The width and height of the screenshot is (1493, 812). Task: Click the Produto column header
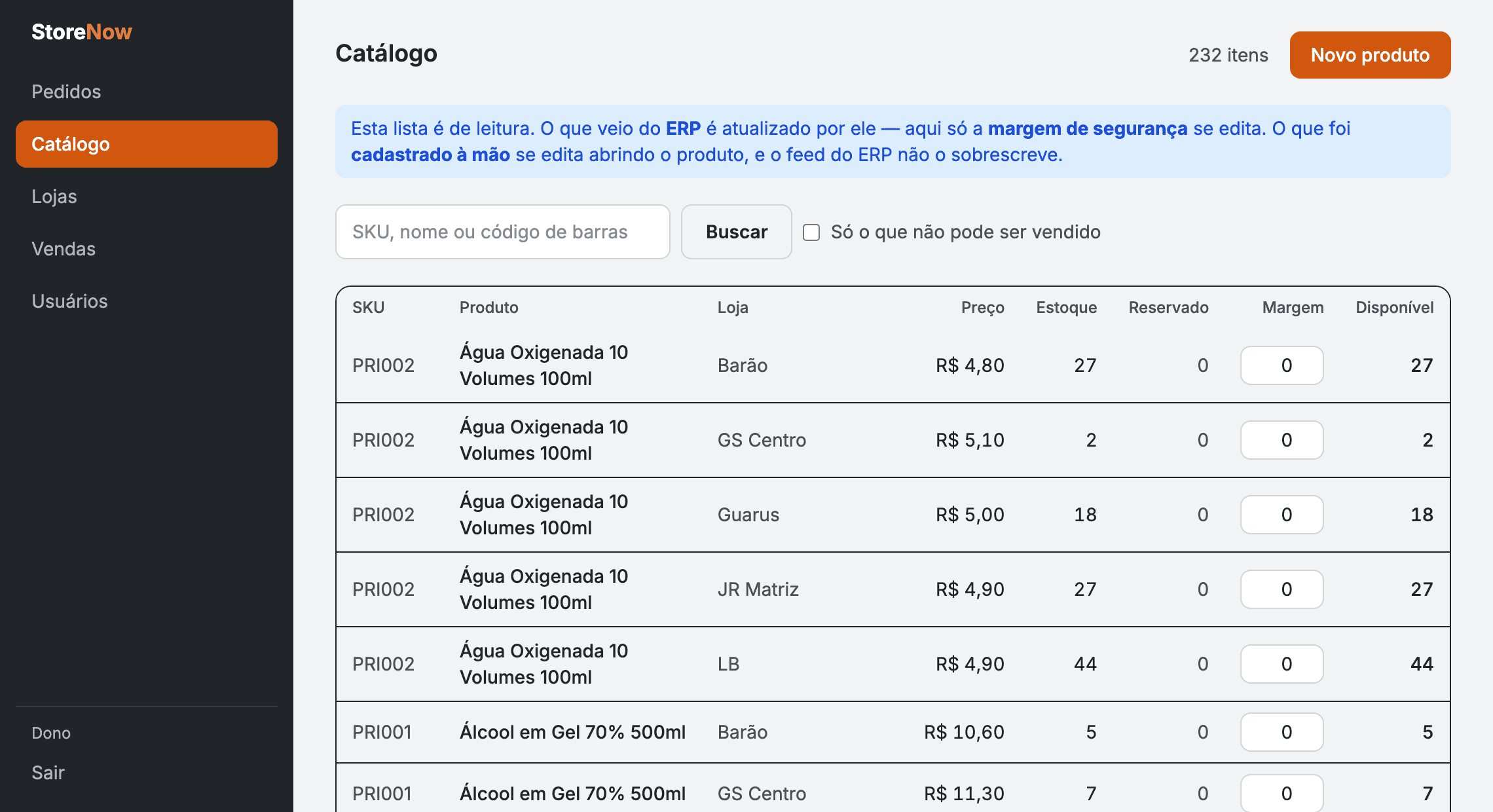coord(488,308)
